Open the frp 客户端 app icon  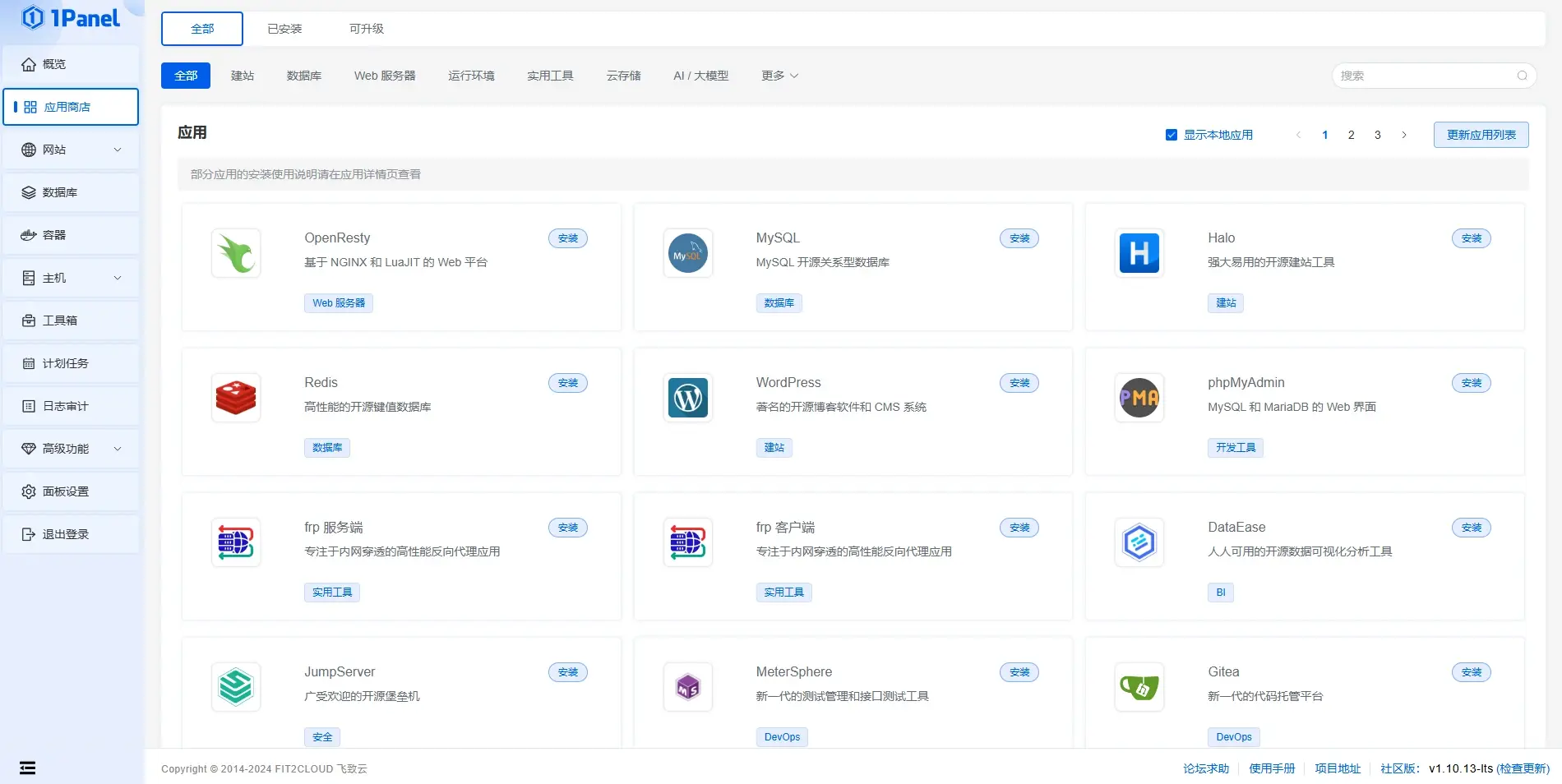click(x=688, y=542)
